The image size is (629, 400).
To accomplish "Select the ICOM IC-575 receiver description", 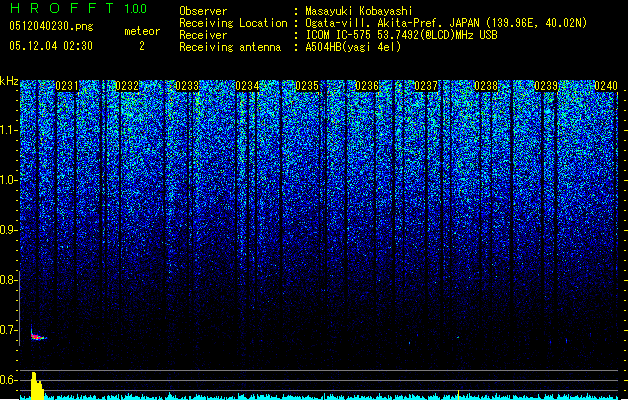I will click(x=402, y=35).
